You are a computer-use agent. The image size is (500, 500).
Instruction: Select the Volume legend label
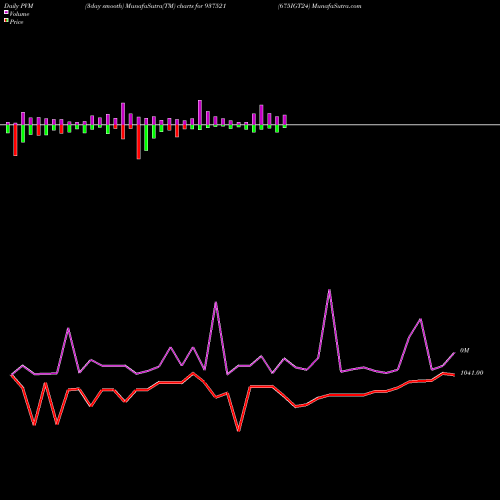click(x=19, y=14)
